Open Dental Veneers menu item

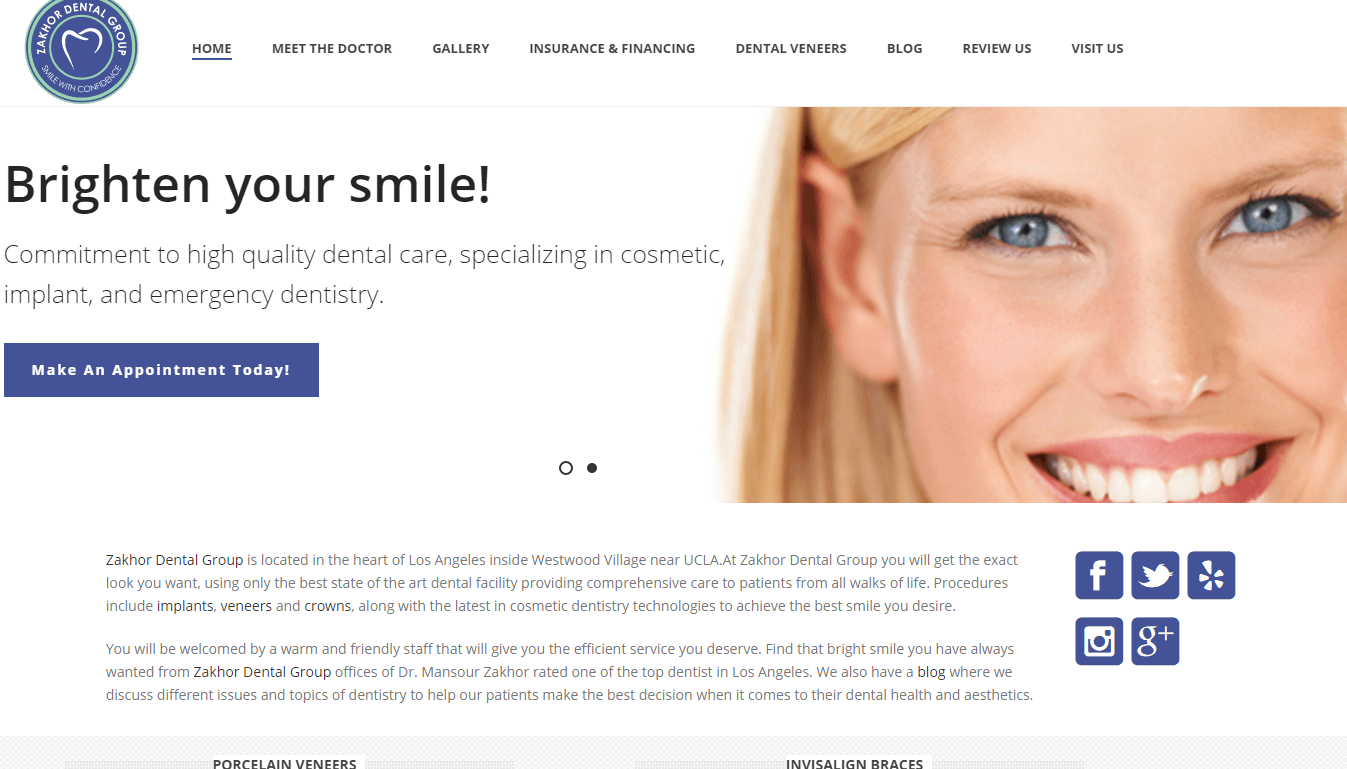[791, 48]
